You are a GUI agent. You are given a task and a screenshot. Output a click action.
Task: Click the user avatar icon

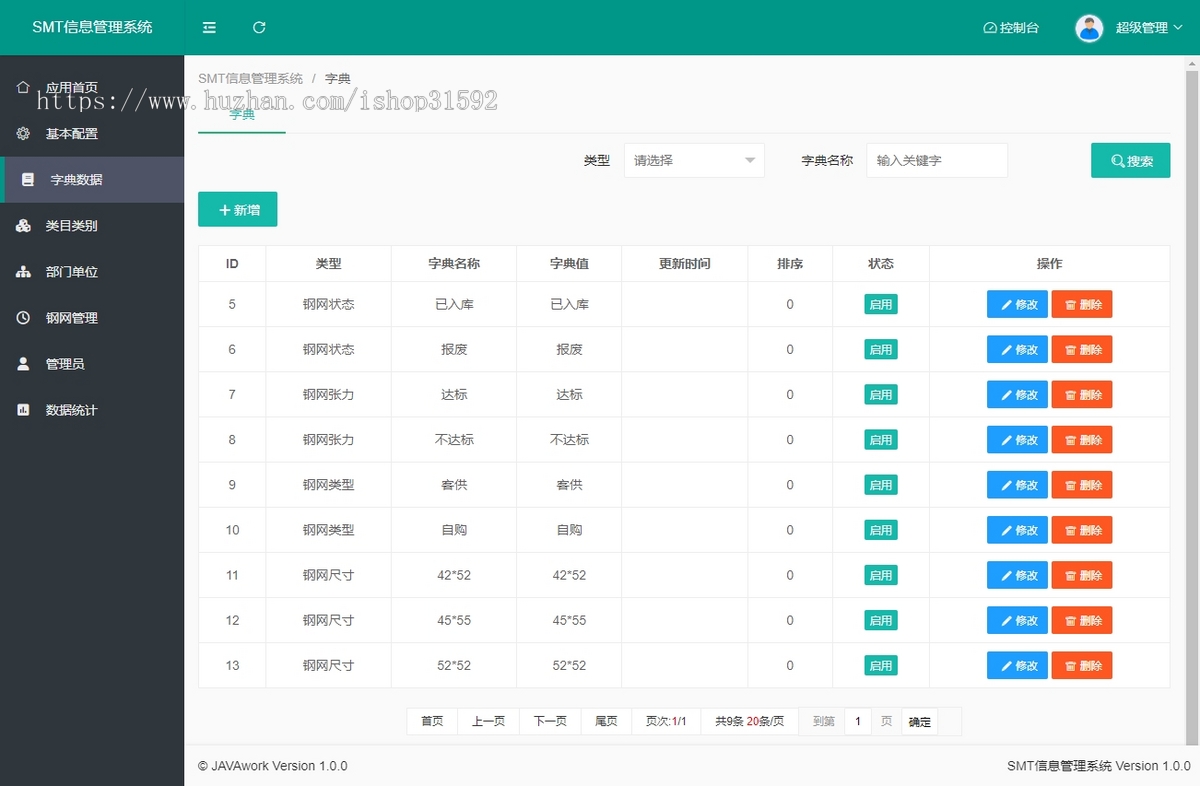1089,28
